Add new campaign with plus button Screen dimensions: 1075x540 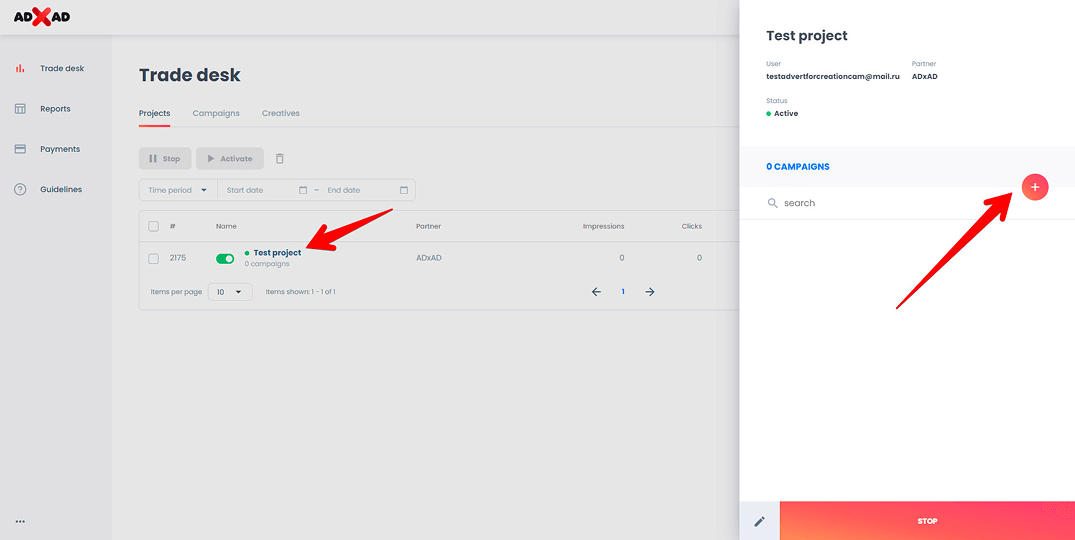point(1035,186)
